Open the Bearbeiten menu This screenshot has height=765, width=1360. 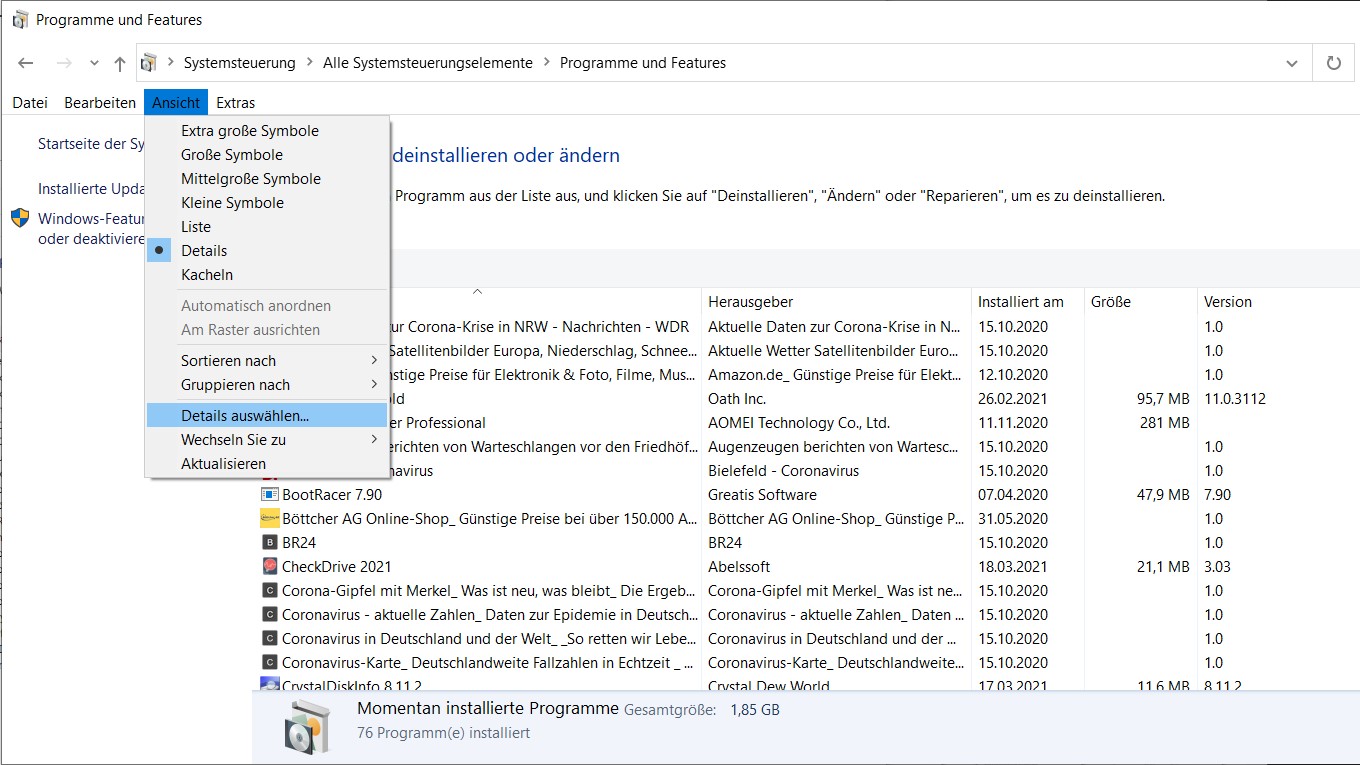(x=100, y=102)
